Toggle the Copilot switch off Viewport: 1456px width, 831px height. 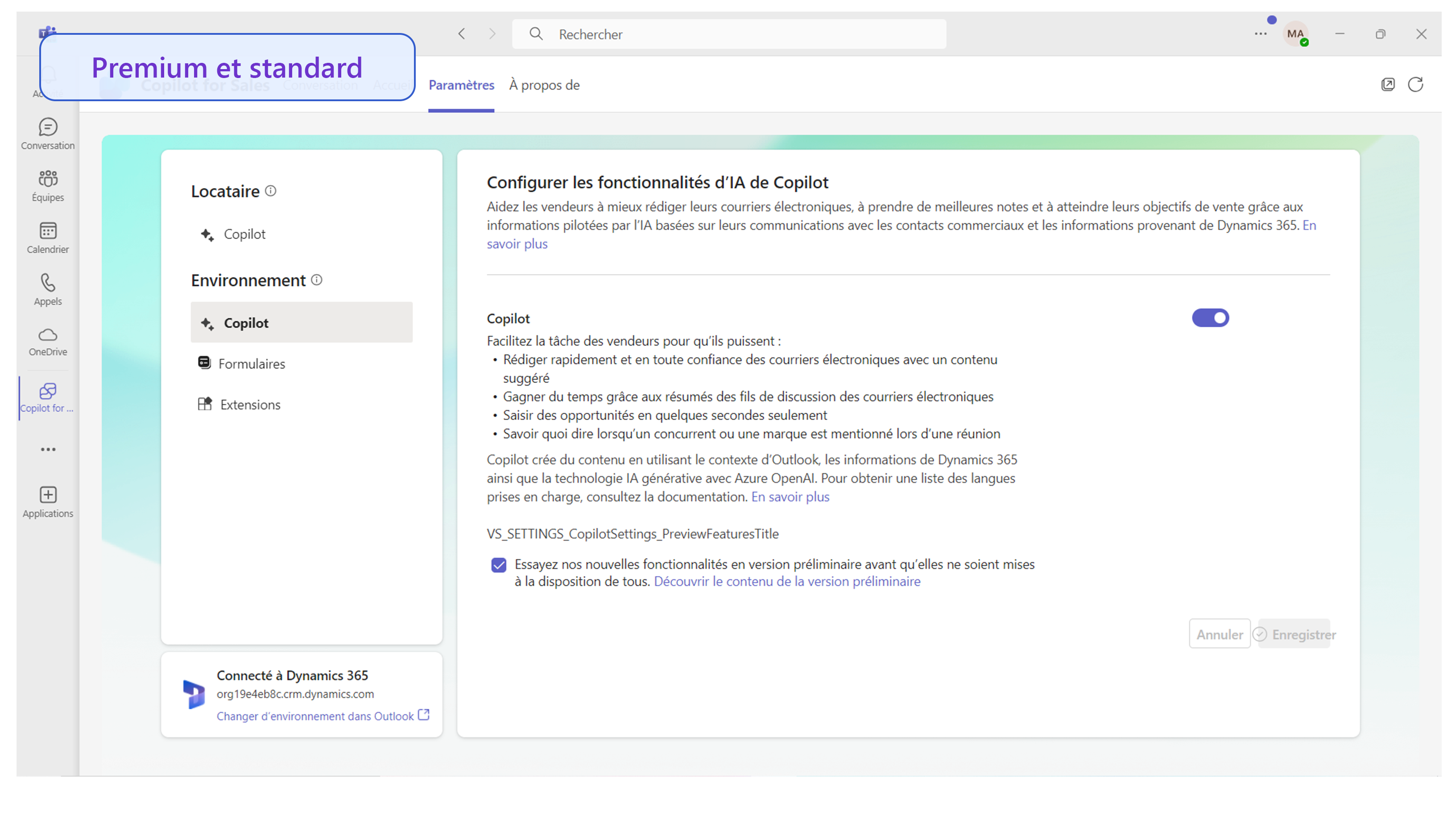1210,318
